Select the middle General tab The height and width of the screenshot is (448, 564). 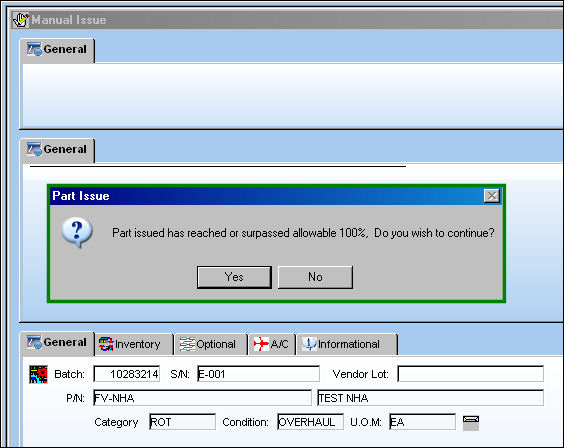point(58,150)
